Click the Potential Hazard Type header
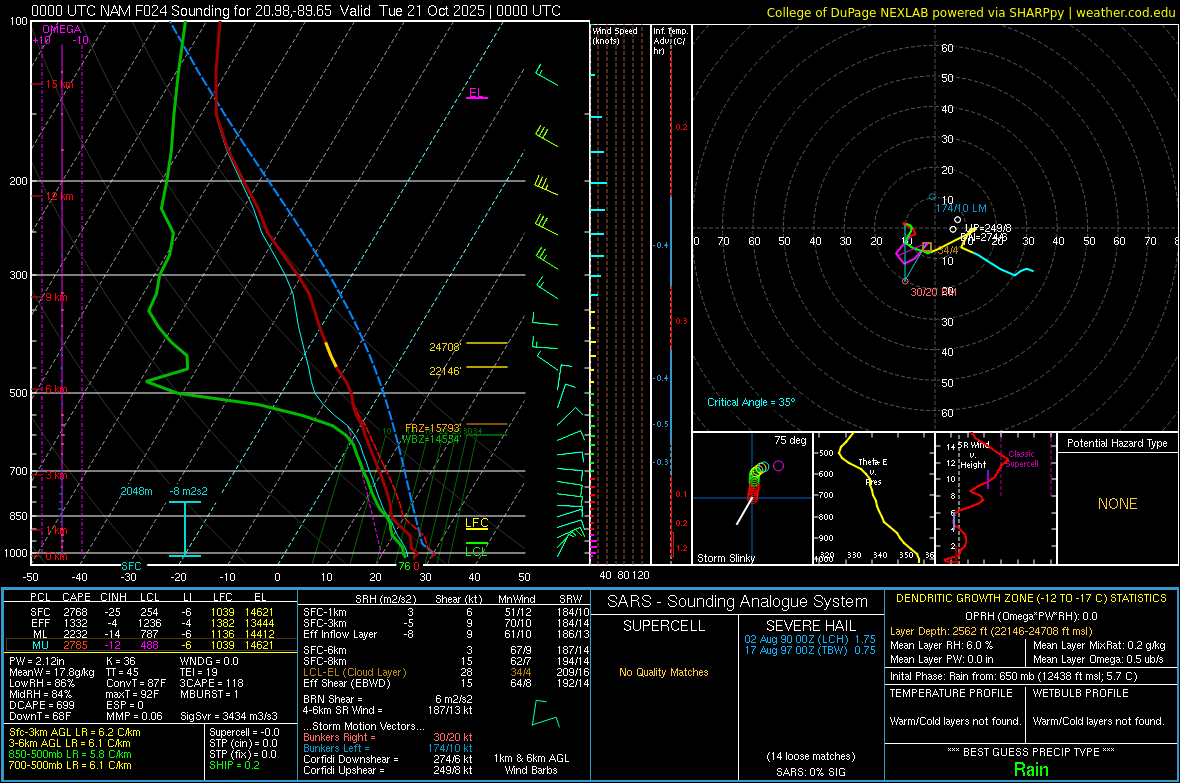This screenshot has width=1180, height=783. (x=1117, y=443)
